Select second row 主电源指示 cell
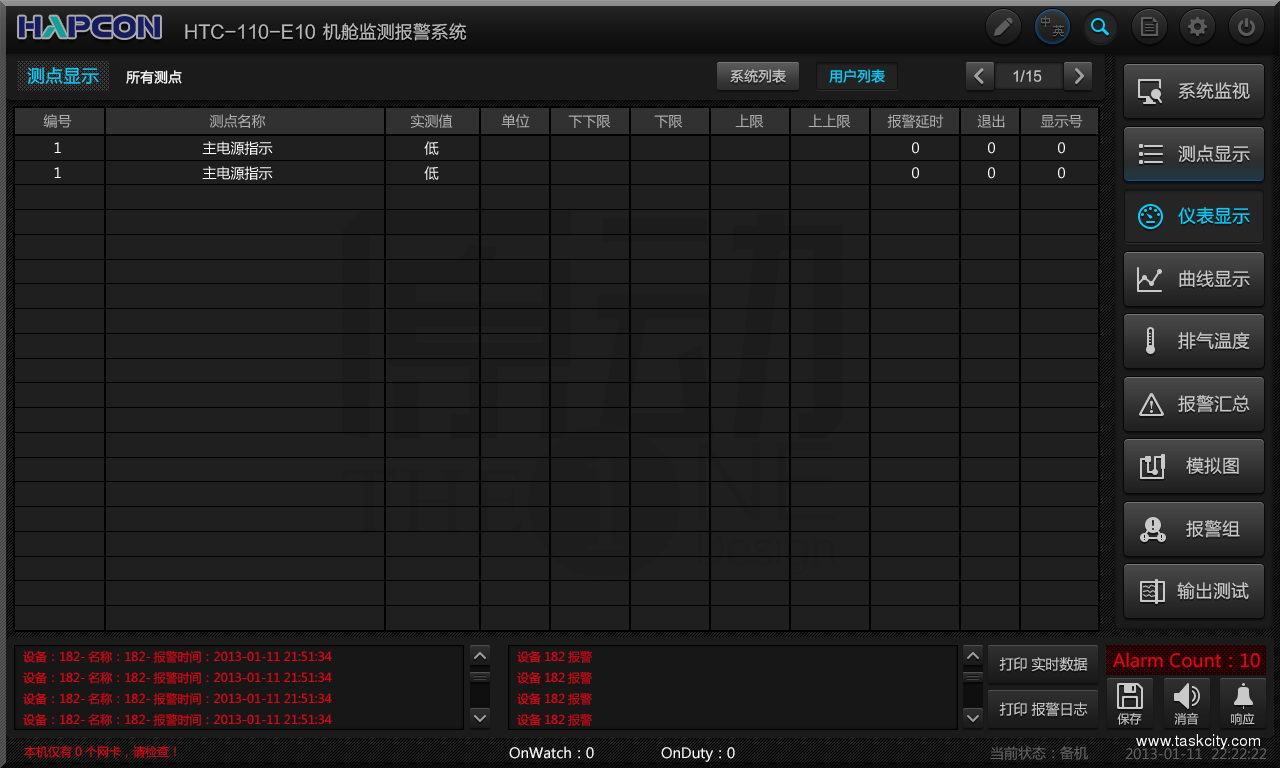The height and width of the screenshot is (768, 1280). pyautogui.click(x=245, y=173)
